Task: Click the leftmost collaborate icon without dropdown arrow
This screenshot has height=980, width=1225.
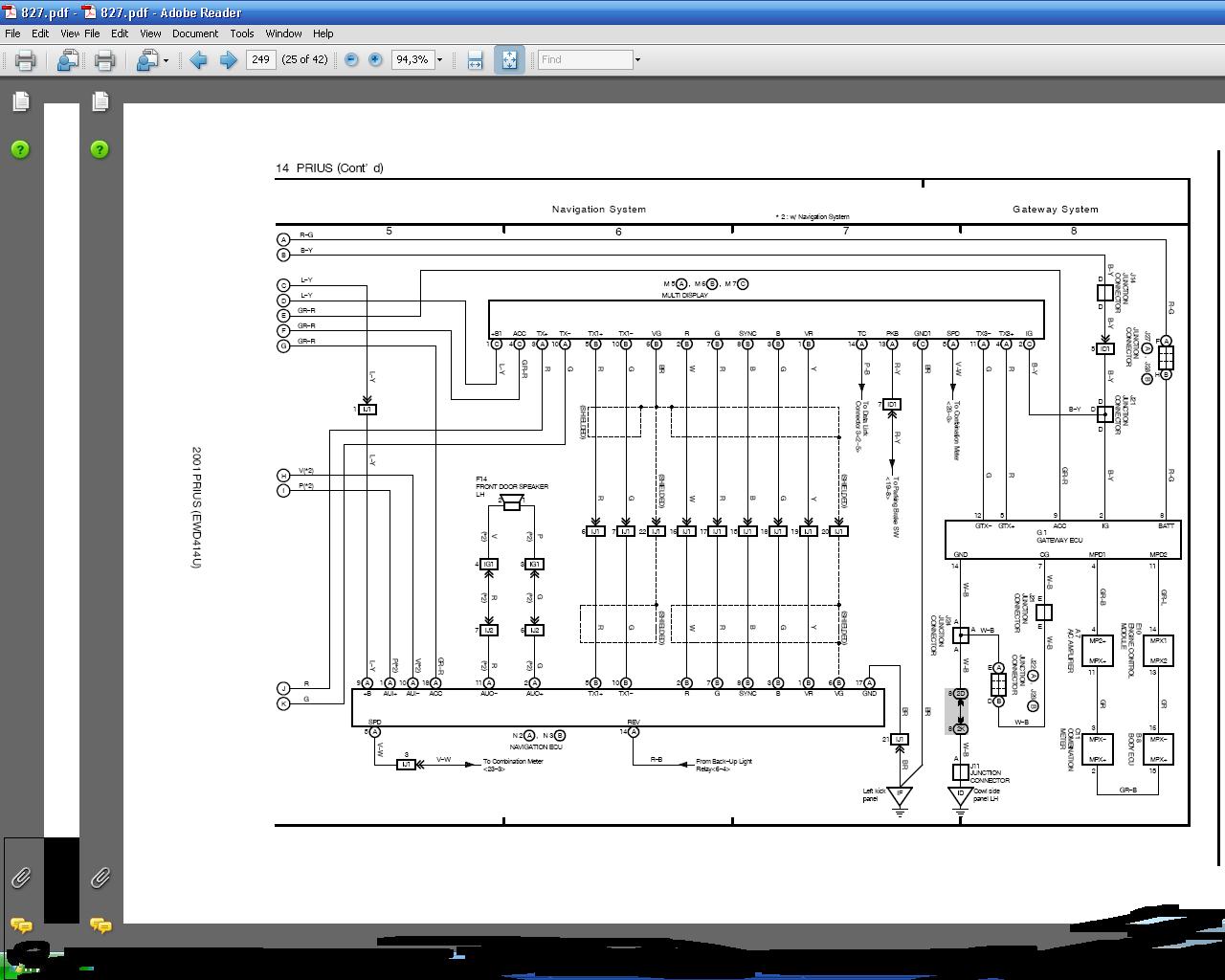Action: pyautogui.click(x=67, y=60)
